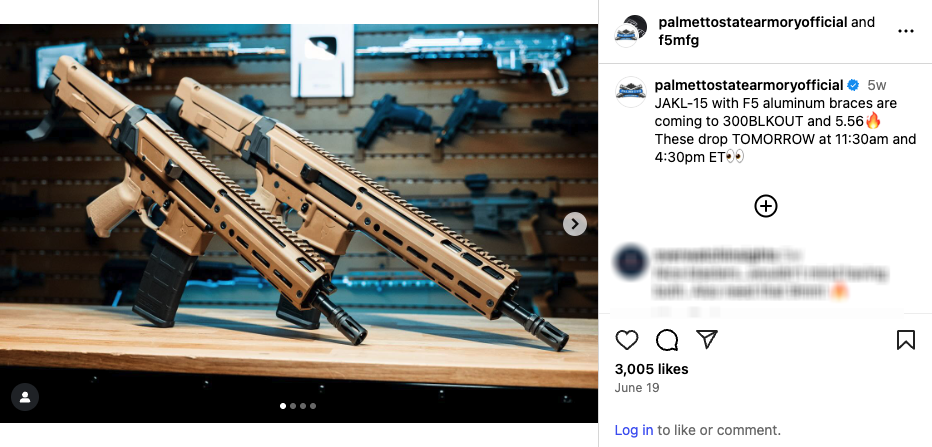The width and height of the screenshot is (932, 447).
Task: View the 3,005 likes list
Action: 651,369
